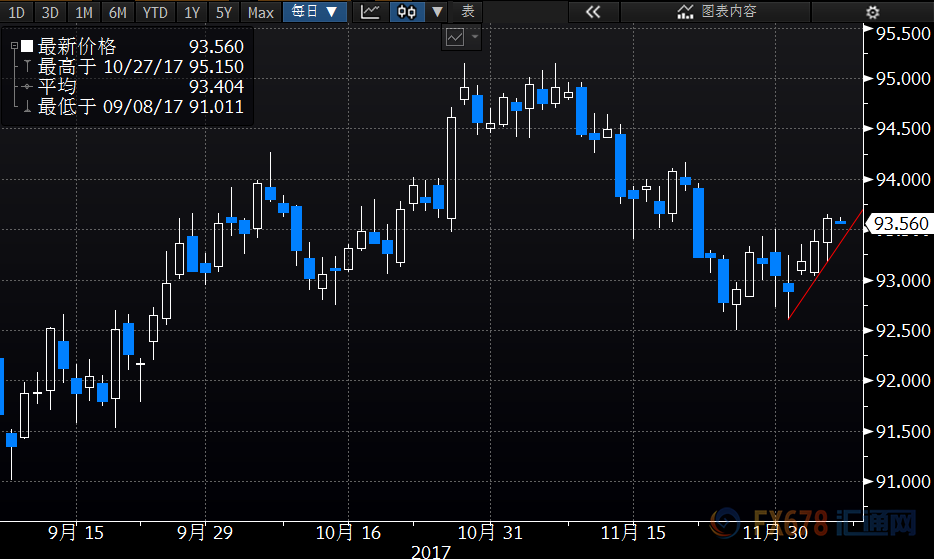Select the candlestick chart type icon

pos(405,12)
